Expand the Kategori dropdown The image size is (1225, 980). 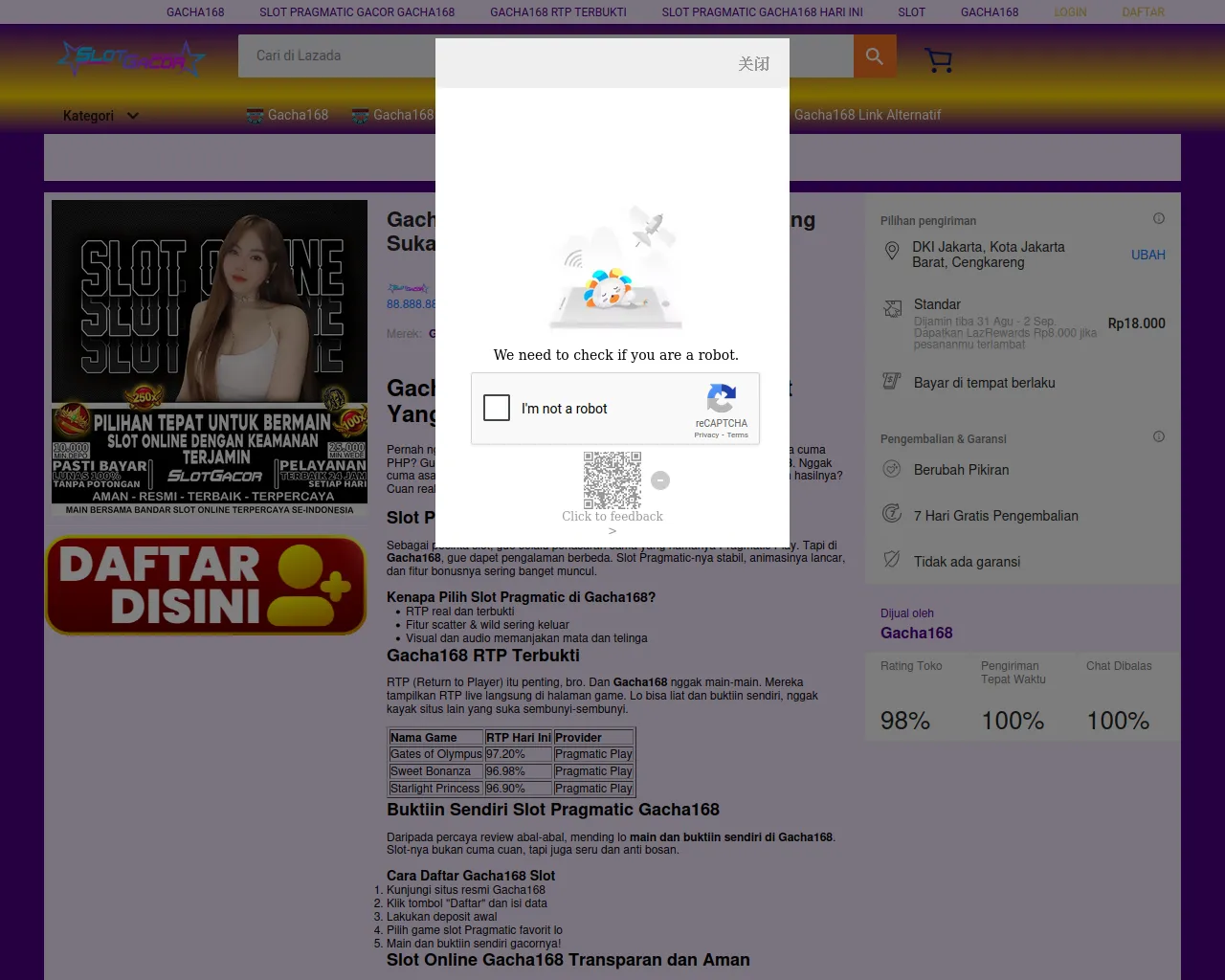pyautogui.click(x=101, y=116)
